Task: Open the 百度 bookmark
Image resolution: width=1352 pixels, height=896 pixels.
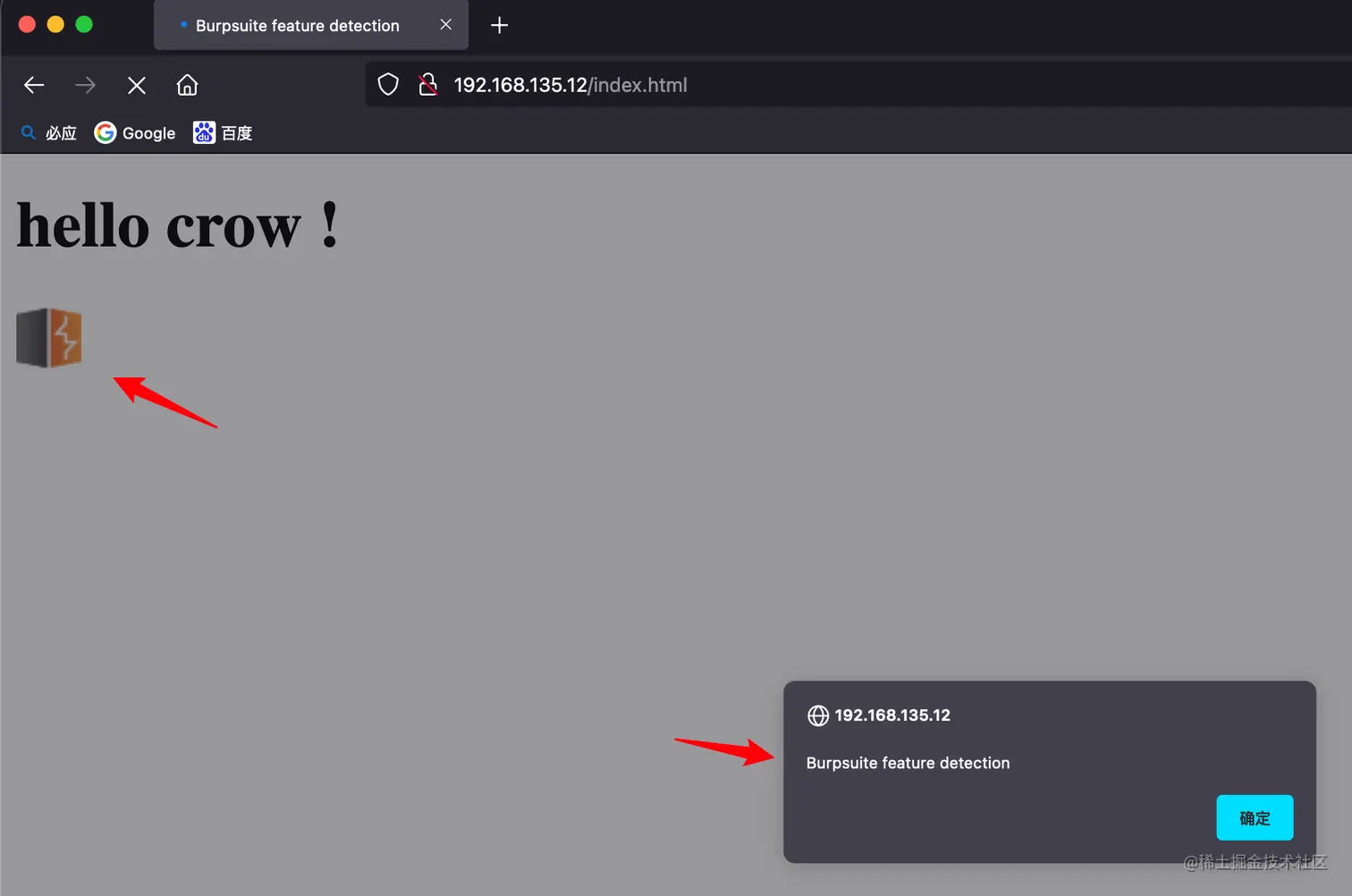Action: coord(224,133)
